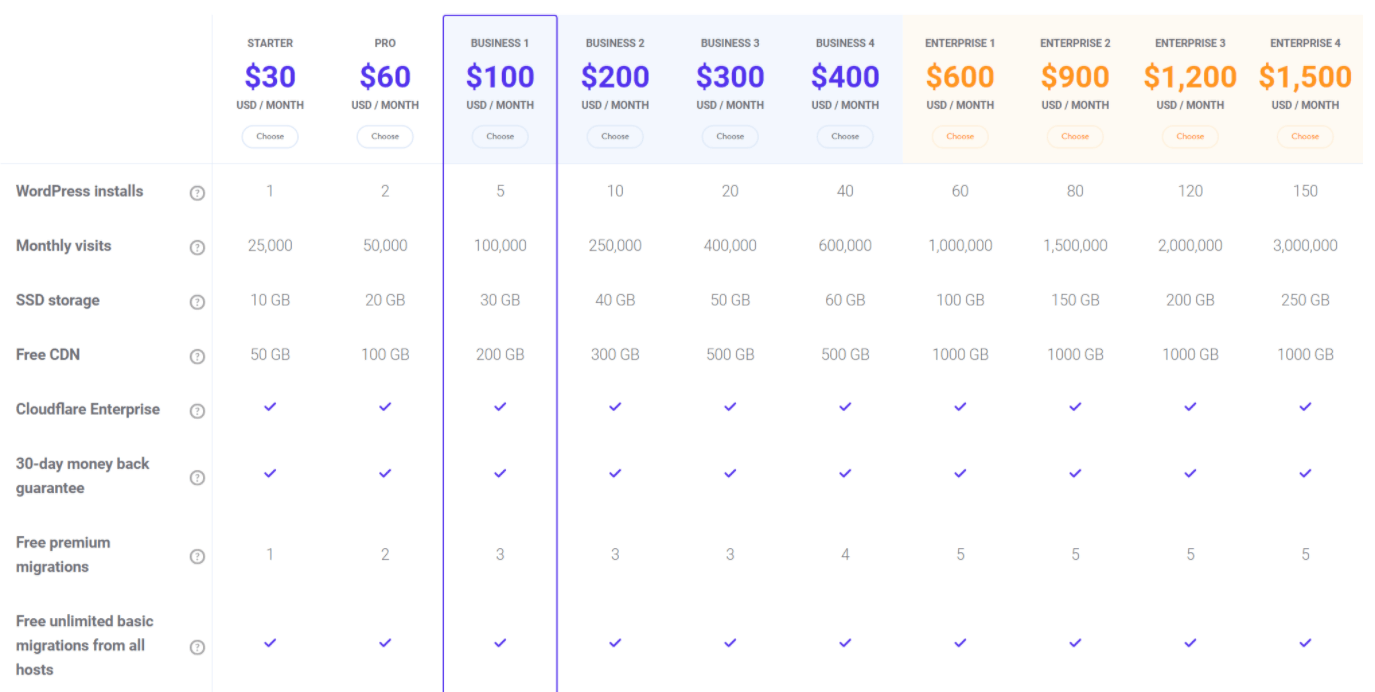Viewport: 1375px width, 692px height.
Task: Click the WordPress installs row label
Action: click(x=79, y=191)
